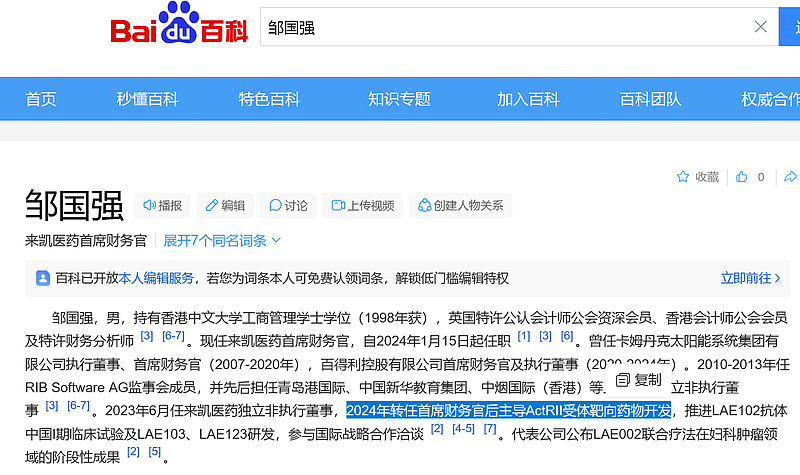Click the Baidu Baike logo
Screen dimensions: 800x475
[x=179, y=23]
